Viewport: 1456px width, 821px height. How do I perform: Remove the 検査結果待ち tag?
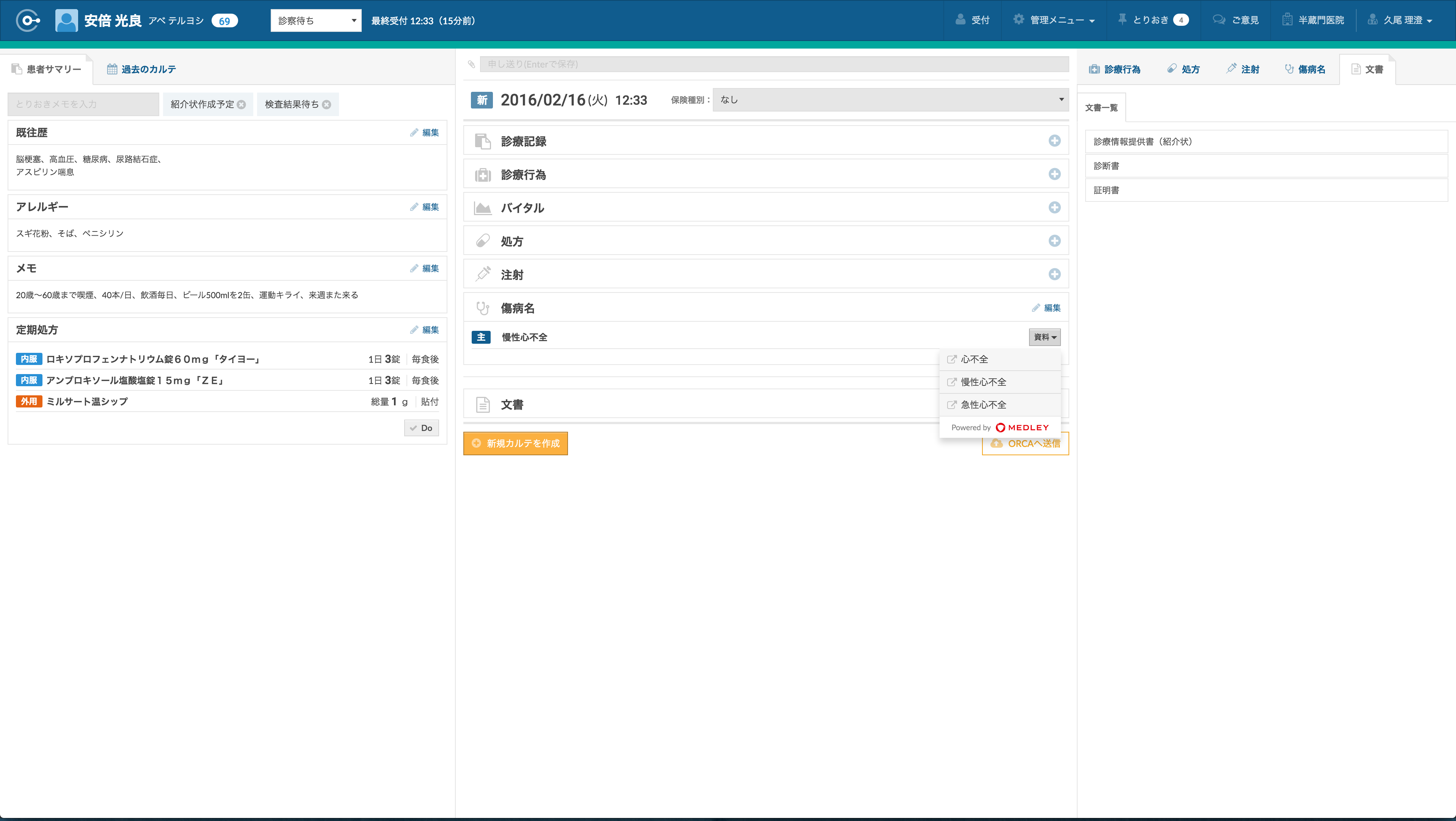click(x=326, y=105)
